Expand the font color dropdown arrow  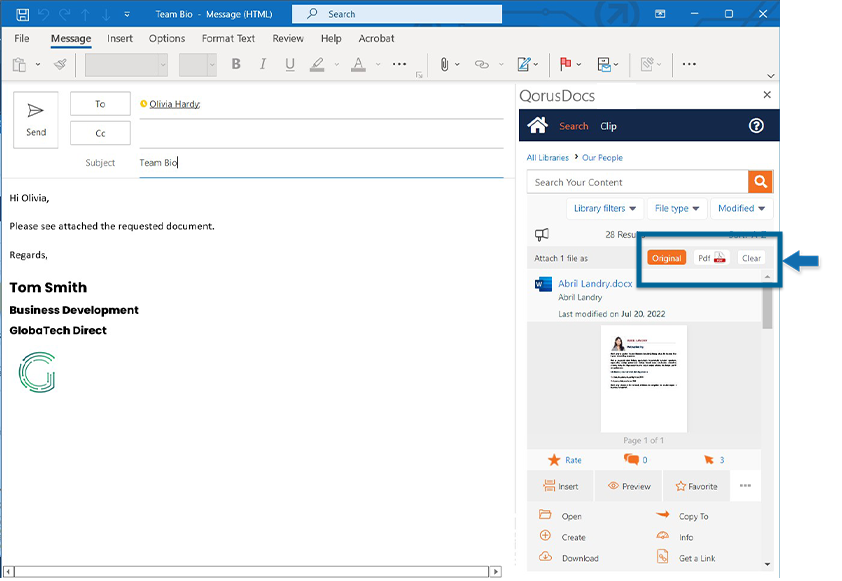point(378,64)
